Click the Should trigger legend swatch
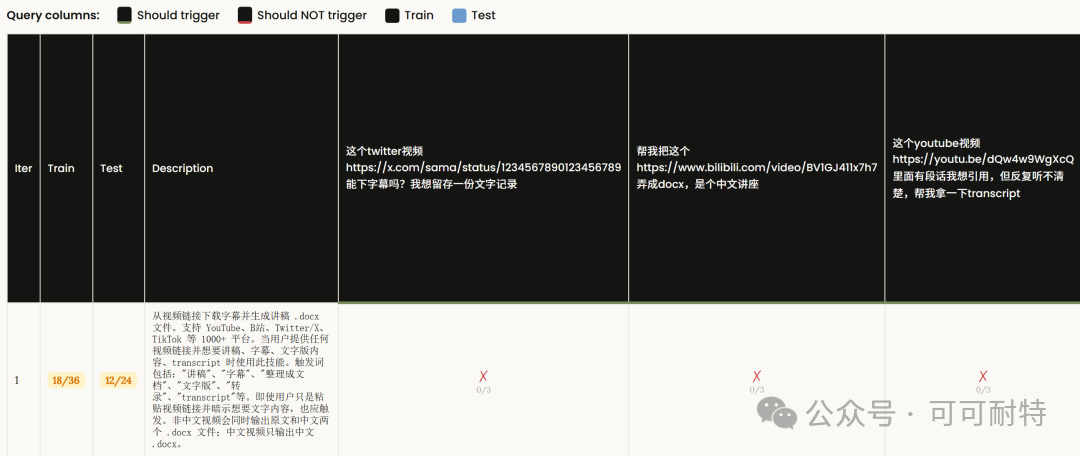The image size is (1080, 456). [125, 15]
